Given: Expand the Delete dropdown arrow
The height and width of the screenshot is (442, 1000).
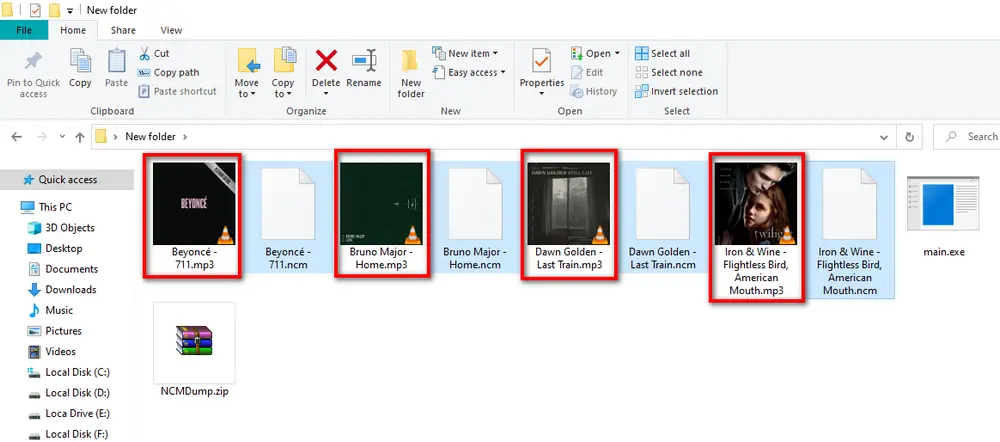Looking at the screenshot, I should pyautogui.click(x=326, y=94).
